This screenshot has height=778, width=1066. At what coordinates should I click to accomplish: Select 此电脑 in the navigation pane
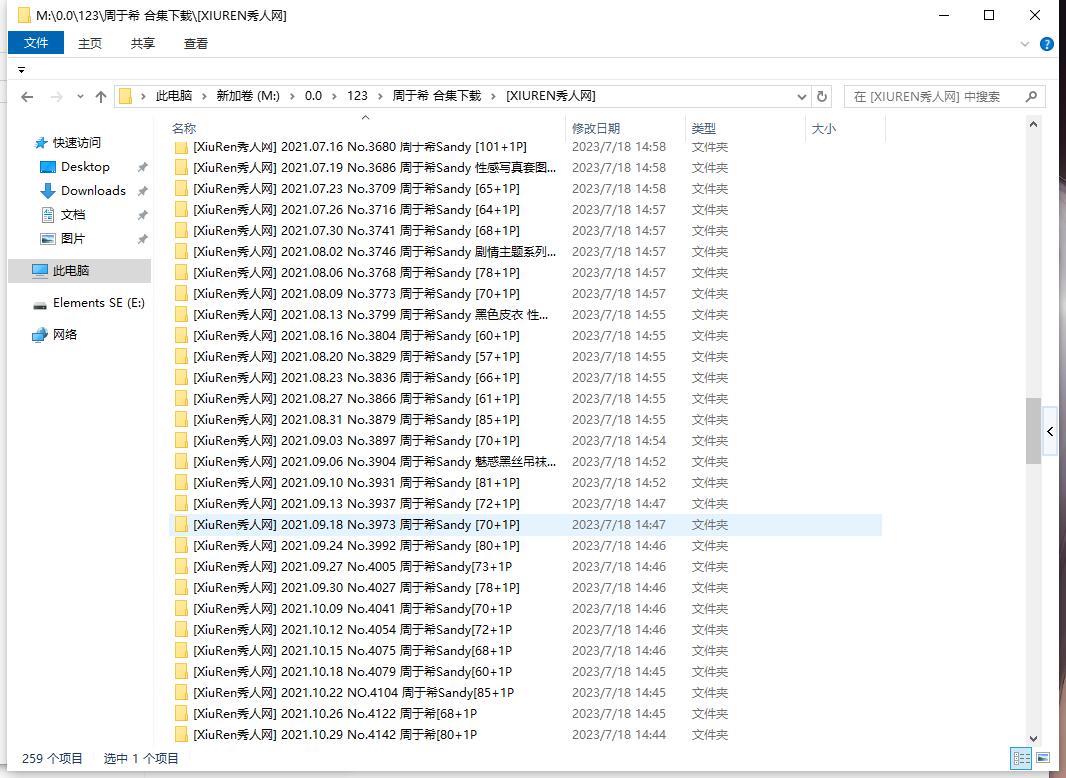point(80,271)
